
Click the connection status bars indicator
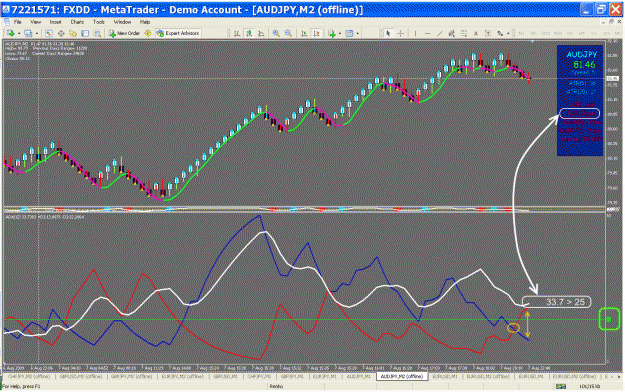561,386
